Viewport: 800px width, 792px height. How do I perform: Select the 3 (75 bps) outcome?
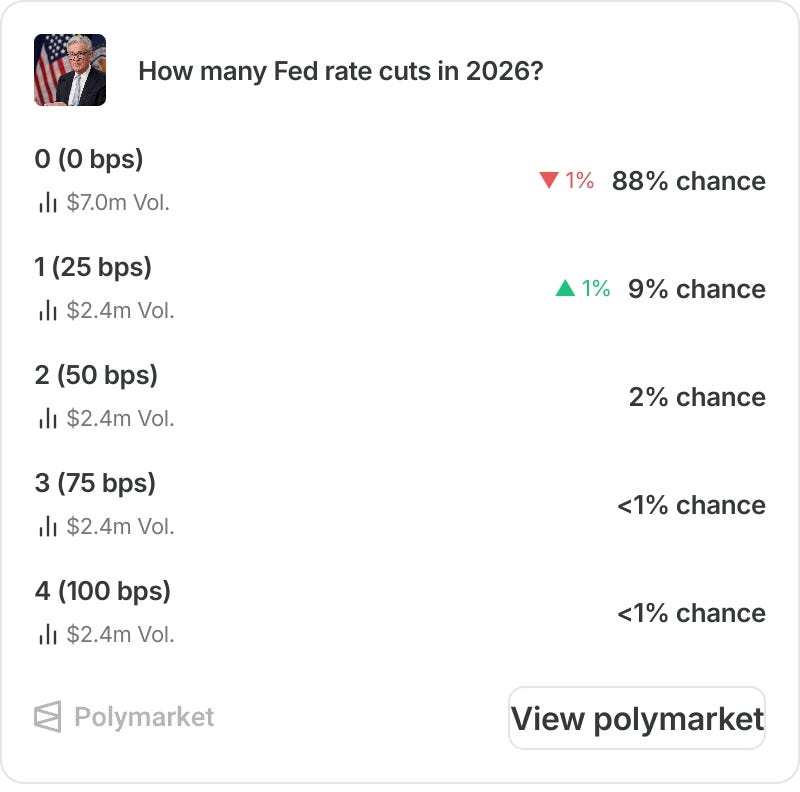[x=95, y=483]
